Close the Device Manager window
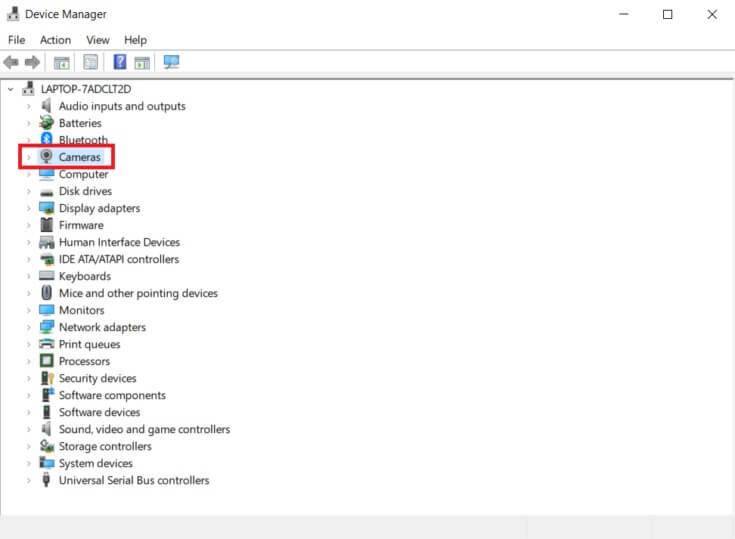Screen dimensions: 735x539 [x=712, y=15]
